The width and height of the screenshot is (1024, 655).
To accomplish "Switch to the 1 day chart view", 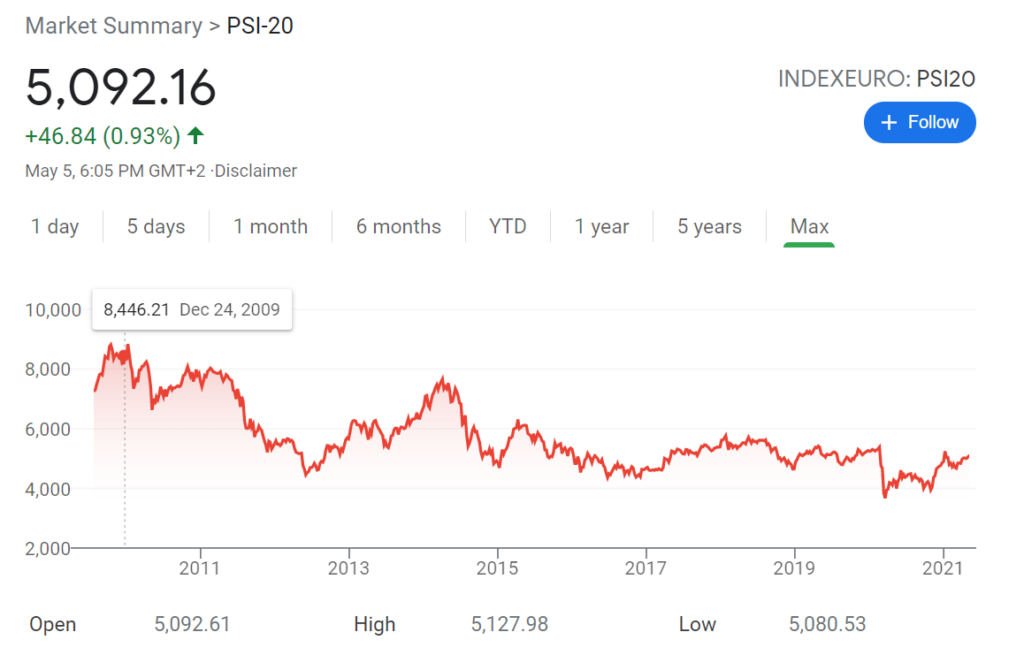I will coord(56,226).
